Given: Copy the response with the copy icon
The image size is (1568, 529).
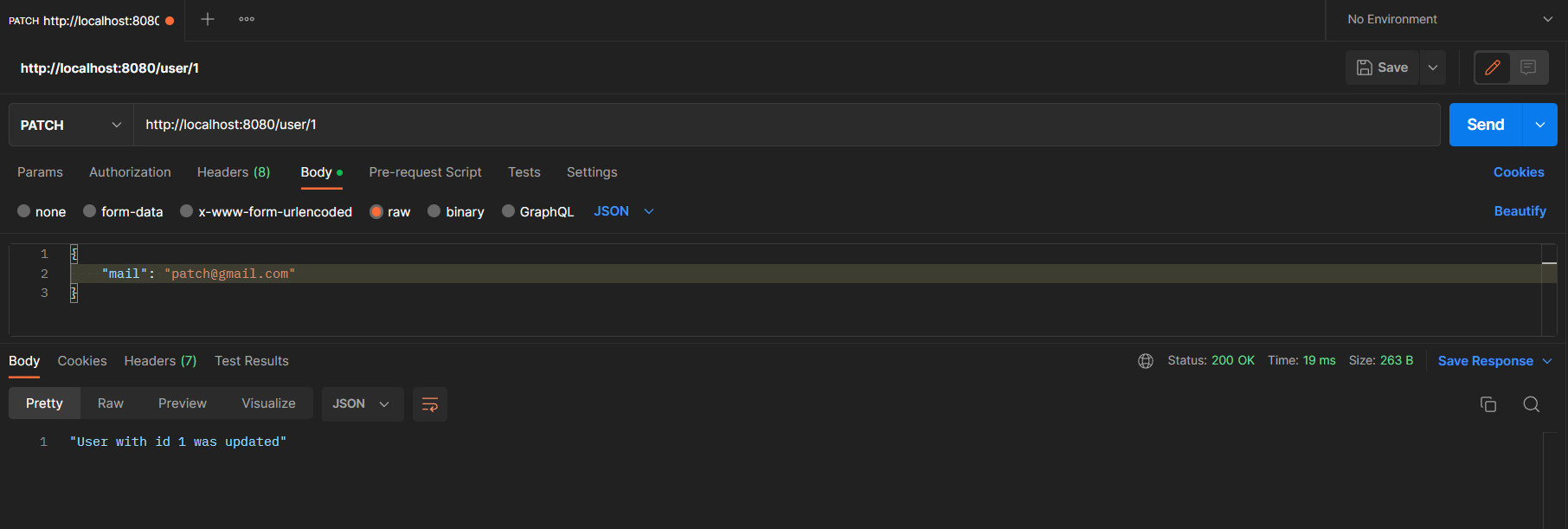Looking at the screenshot, I should click(x=1488, y=404).
